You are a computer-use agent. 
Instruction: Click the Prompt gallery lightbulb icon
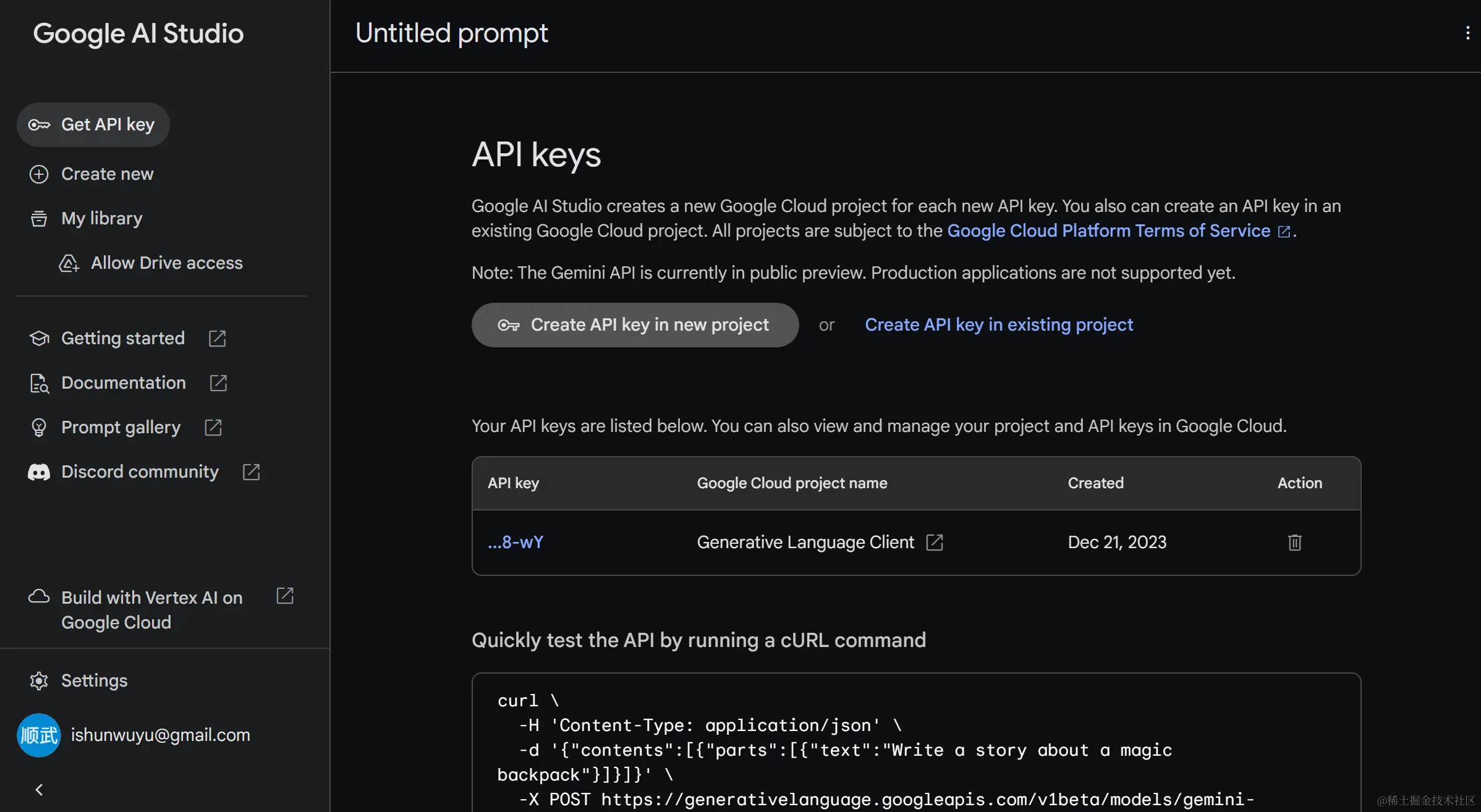(x=39, y=428)
